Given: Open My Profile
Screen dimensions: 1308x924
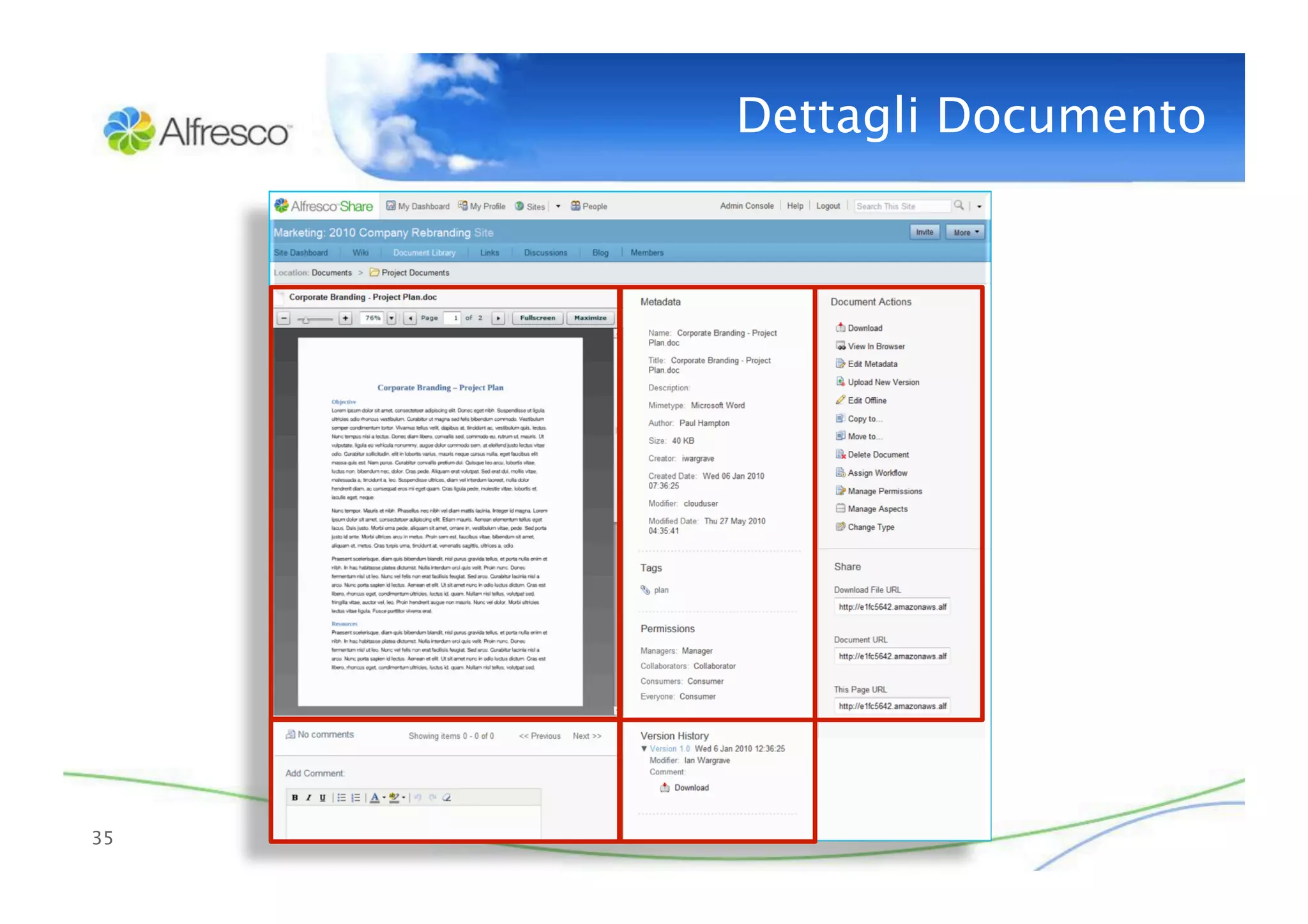Looking at the screenshot, I should tap(482, 206).
